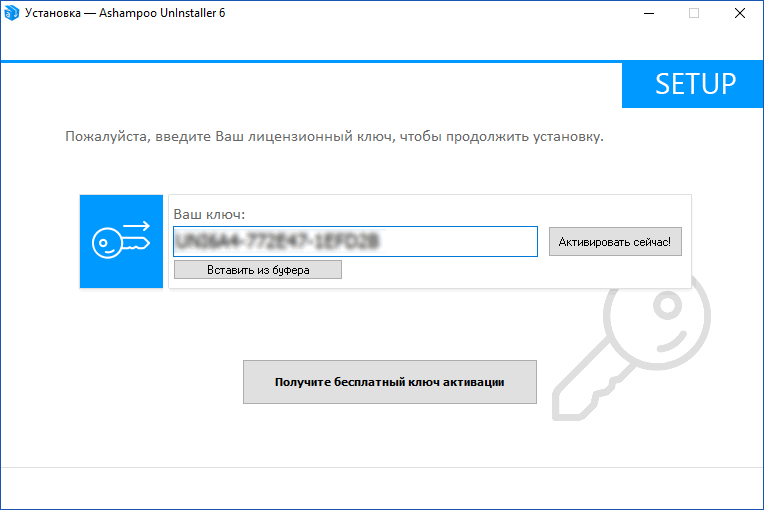Click the SETUP banner text

pos(695,84)
